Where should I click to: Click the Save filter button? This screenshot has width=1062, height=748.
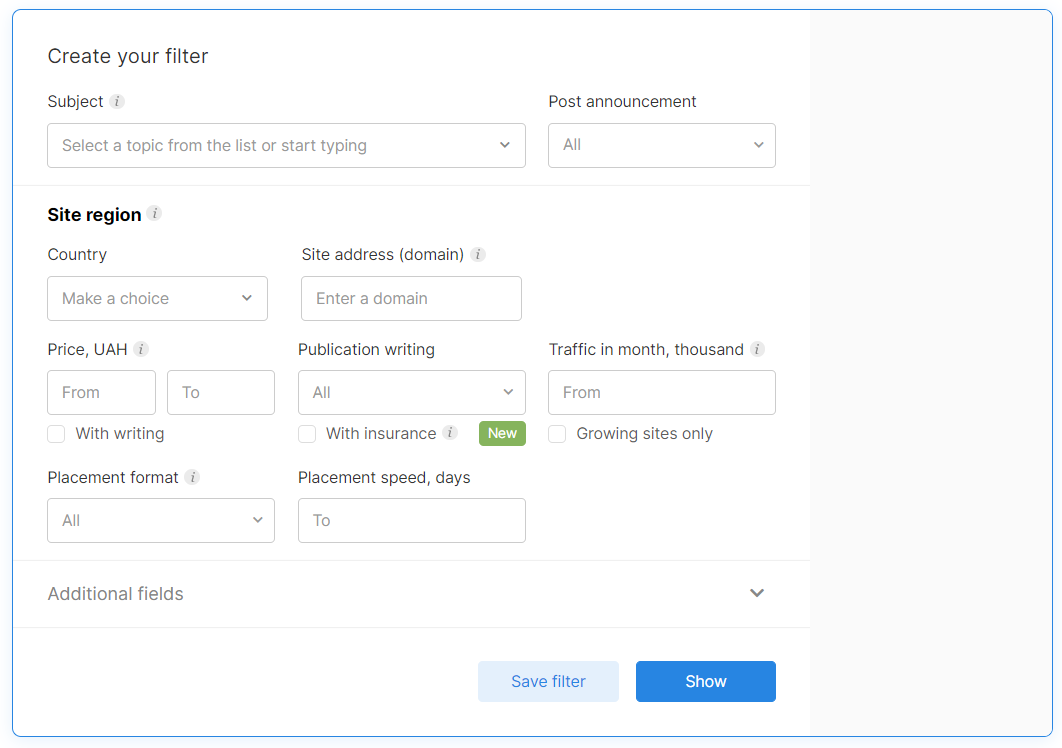tap(548, 682)
